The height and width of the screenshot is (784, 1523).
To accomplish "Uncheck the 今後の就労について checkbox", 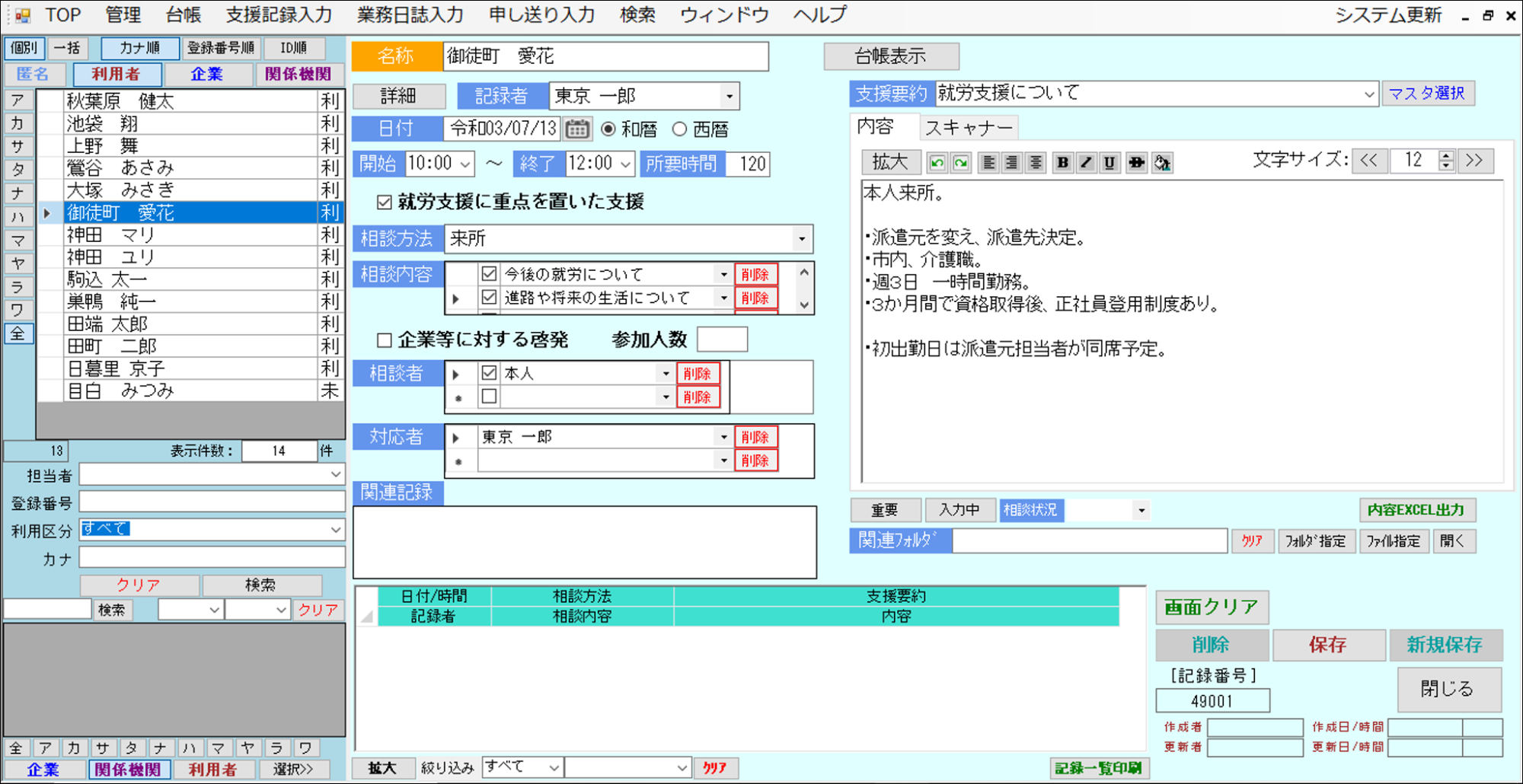I will 489,274.
